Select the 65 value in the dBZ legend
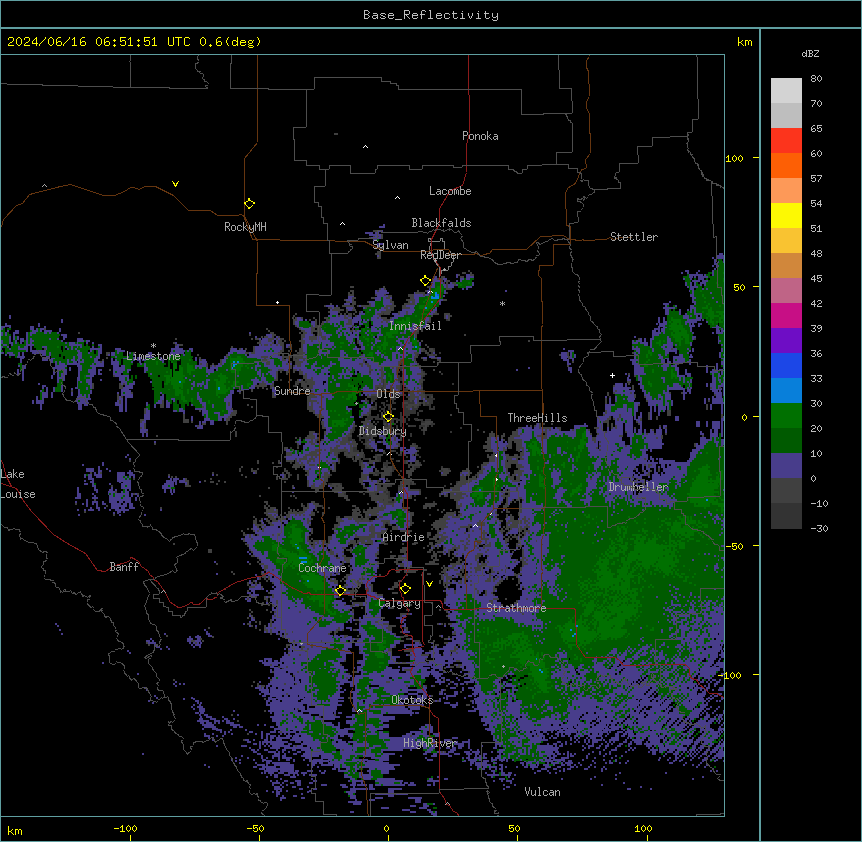This screenshot has width=862, height=842. click(x=816, y=129)
